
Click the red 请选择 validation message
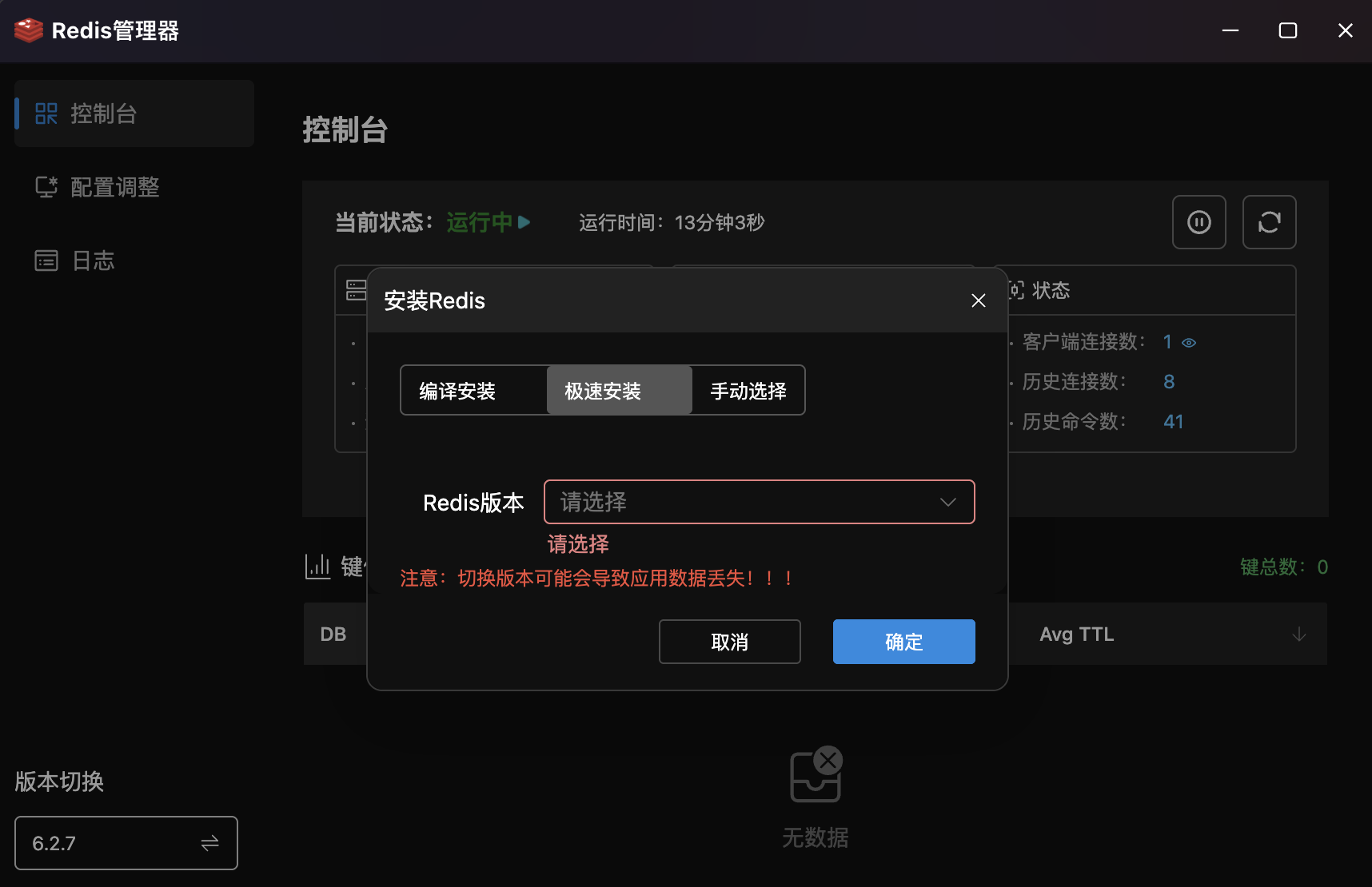pos(578,544)
